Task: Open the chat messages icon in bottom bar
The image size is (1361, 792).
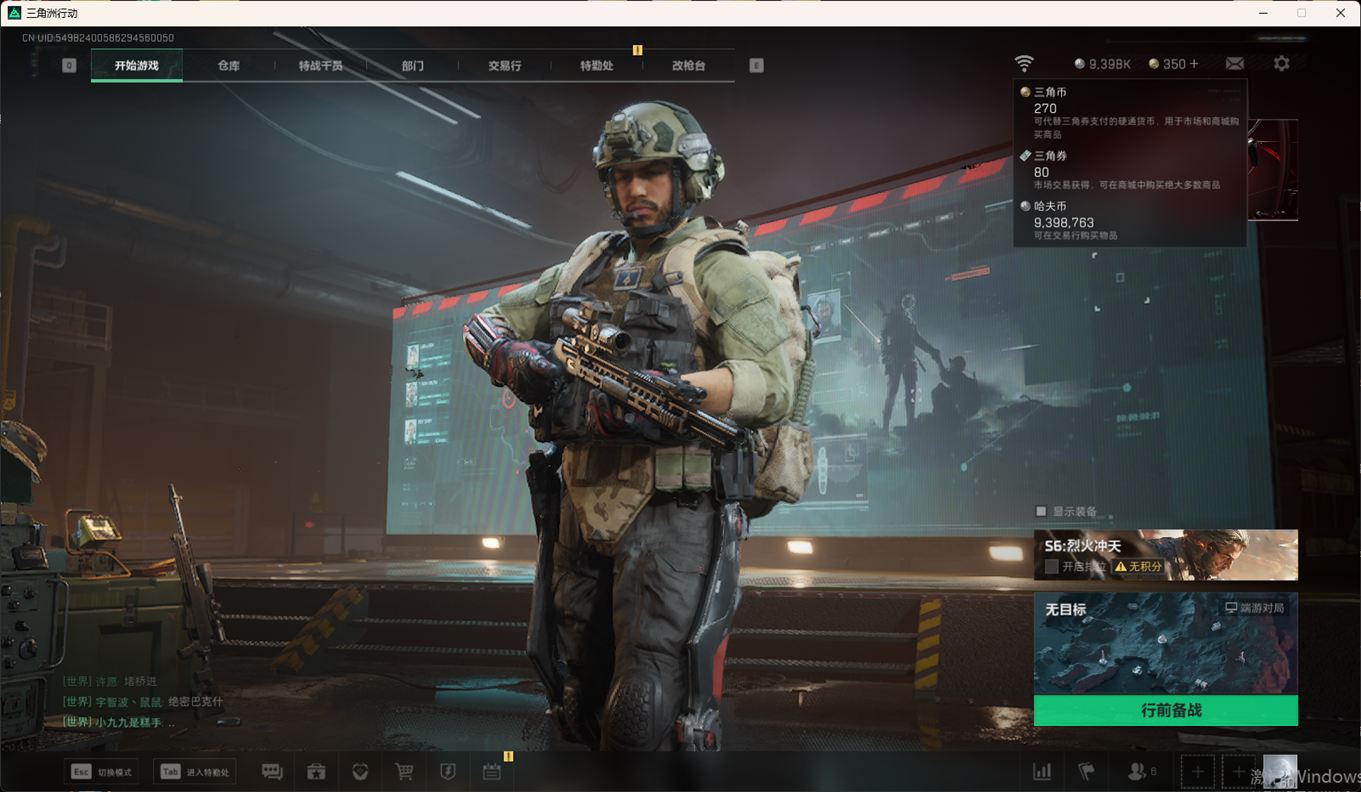Action: pos(272,771)
